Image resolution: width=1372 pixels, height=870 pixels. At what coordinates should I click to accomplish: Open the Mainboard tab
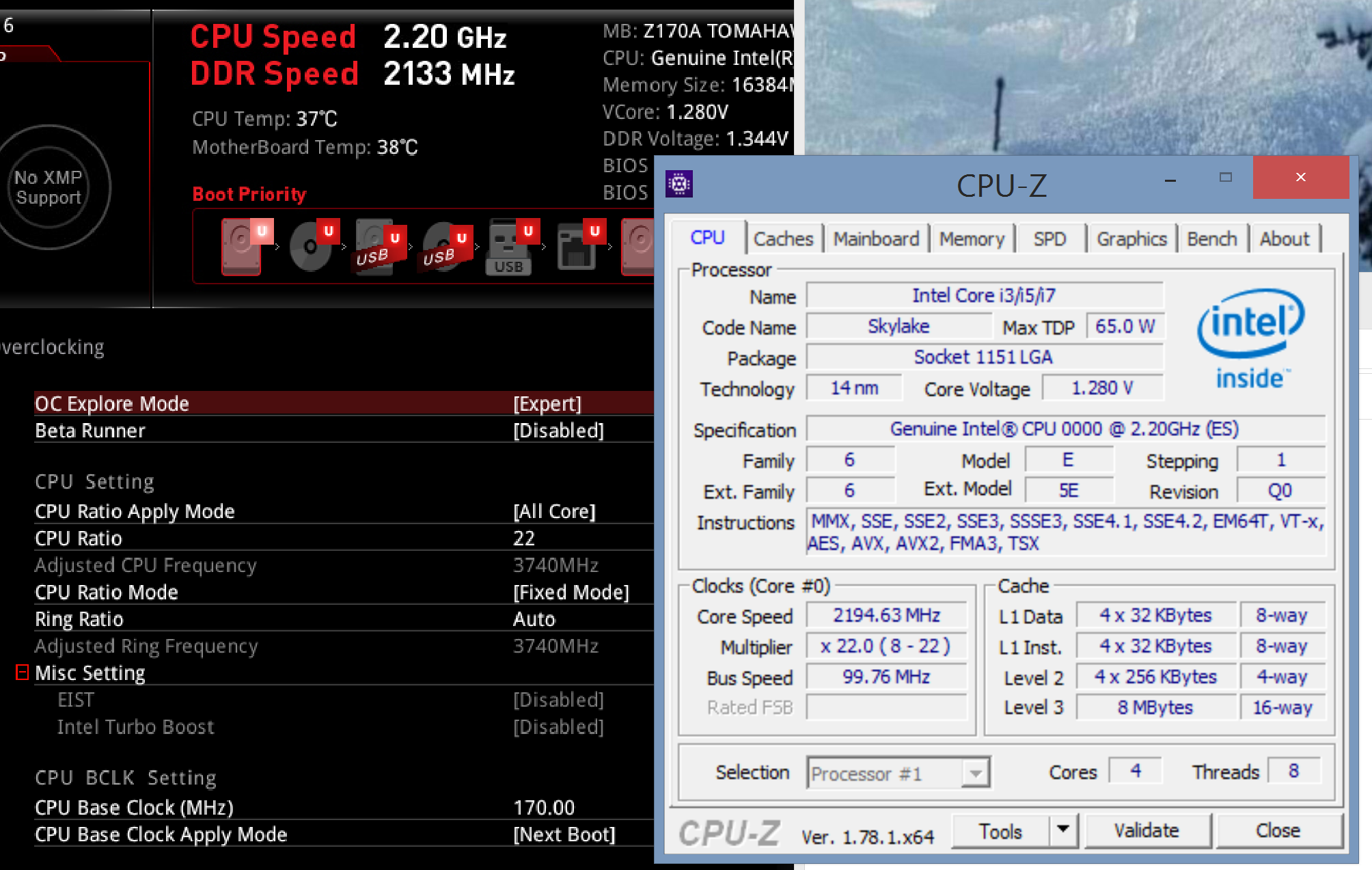click(x=875, y=239)
